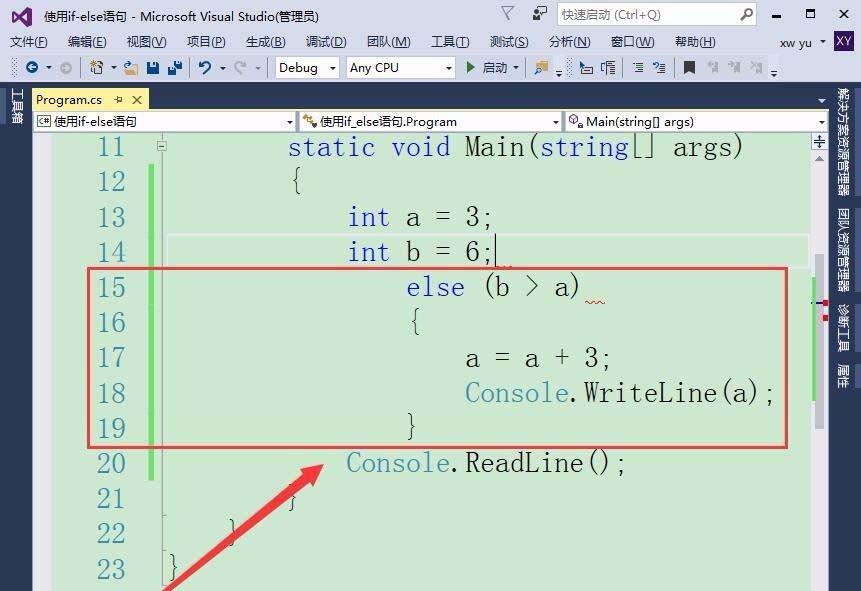
Task: Toggle a bookmark with the bookmark icon
Action: tap(688, 68)
